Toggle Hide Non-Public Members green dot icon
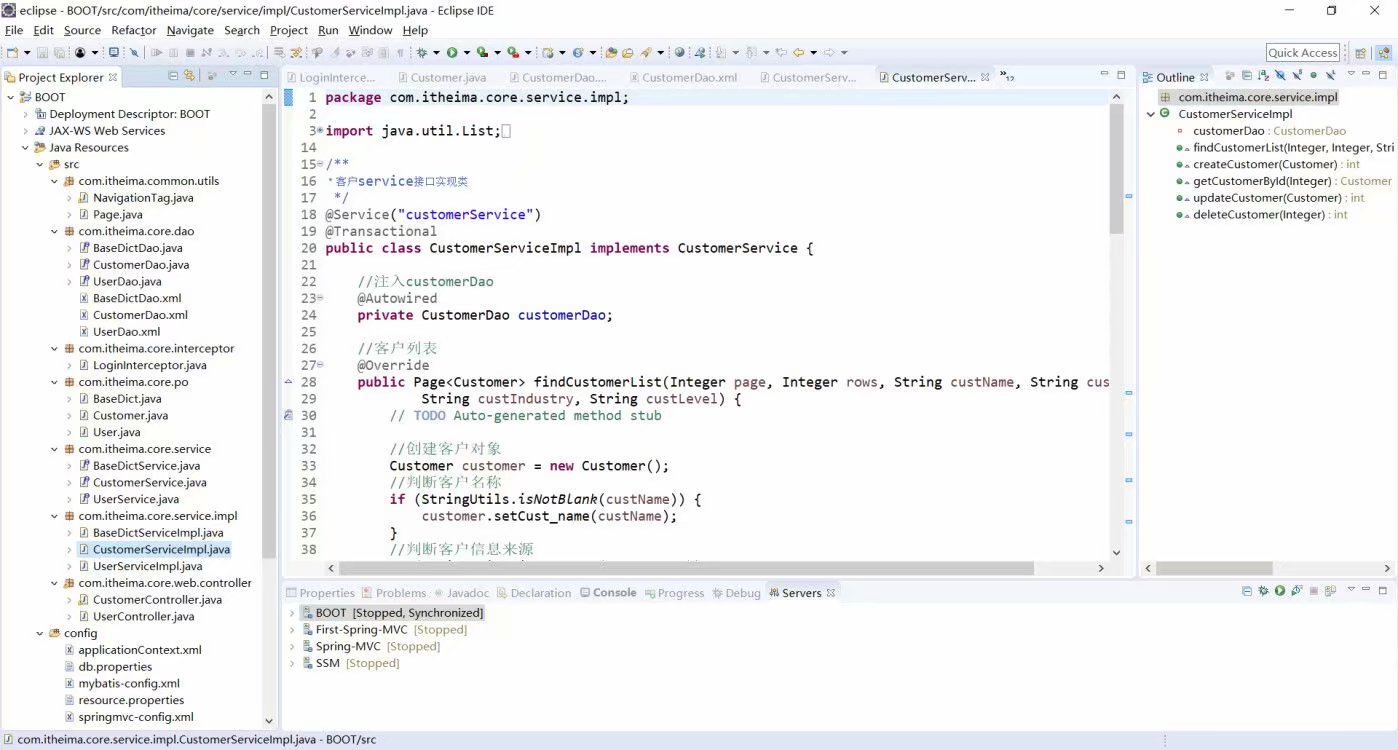Screen dimensions: 1398x750 pos(1314,75)
